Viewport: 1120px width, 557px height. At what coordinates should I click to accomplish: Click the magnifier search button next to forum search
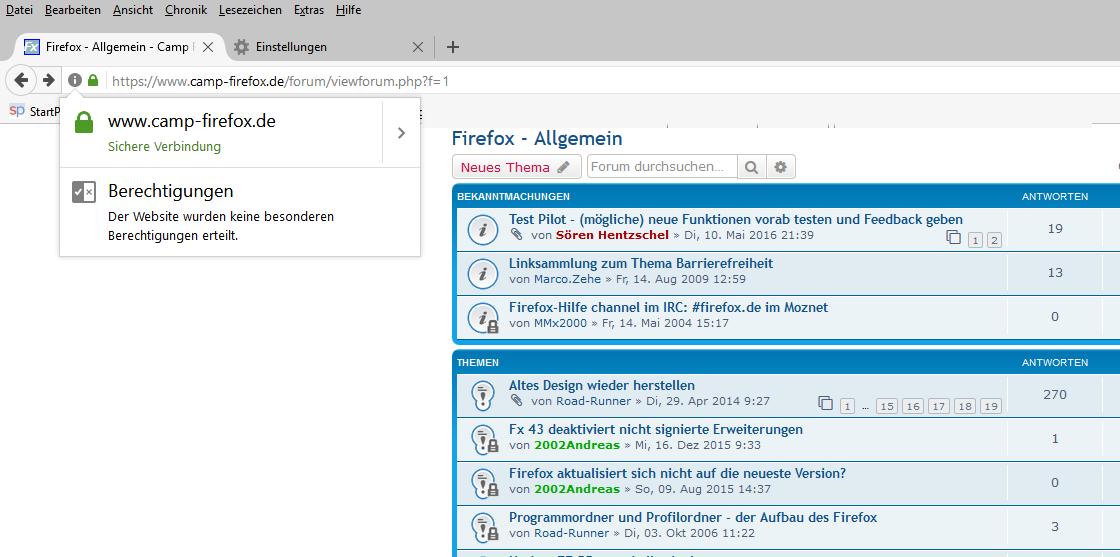751,167
